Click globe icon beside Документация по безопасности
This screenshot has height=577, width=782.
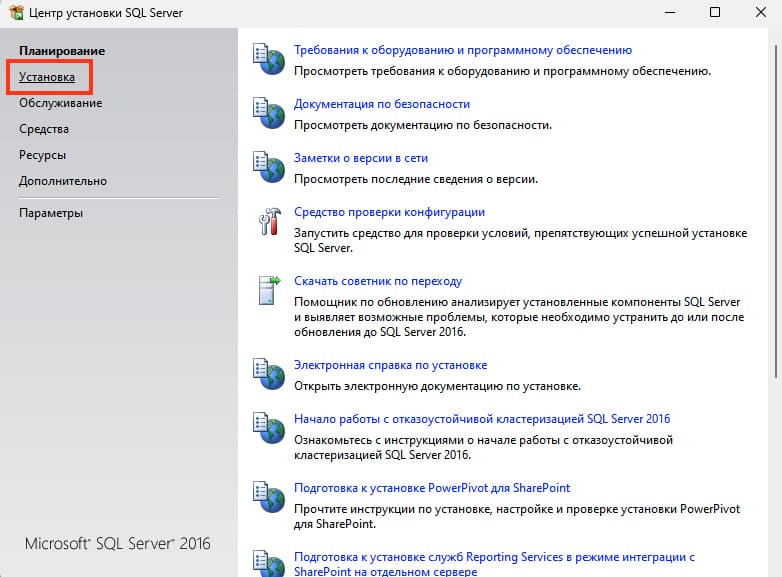tap(268, 113)
